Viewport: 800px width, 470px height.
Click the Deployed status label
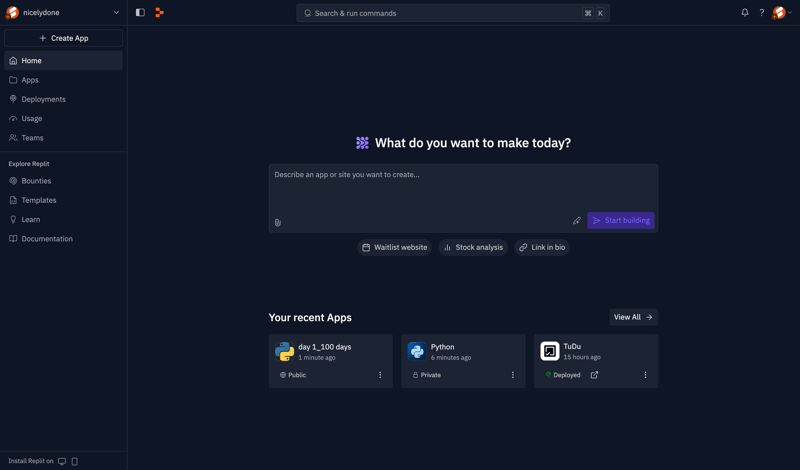563,375
